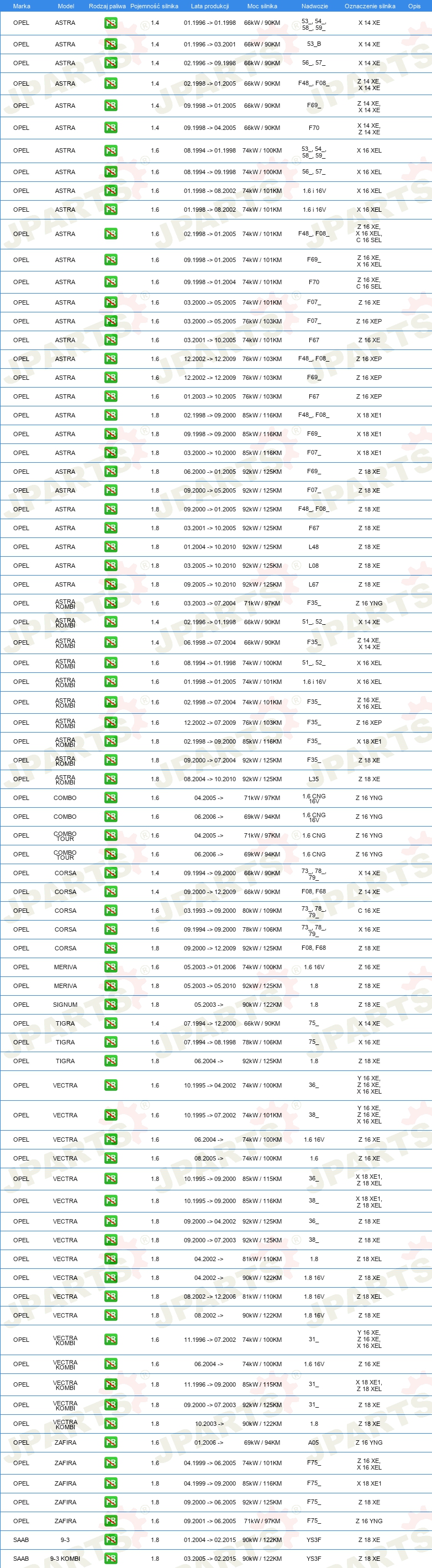
Task: Select the A05 body cell in ZAFIRA row
Action: point(313,1442)
